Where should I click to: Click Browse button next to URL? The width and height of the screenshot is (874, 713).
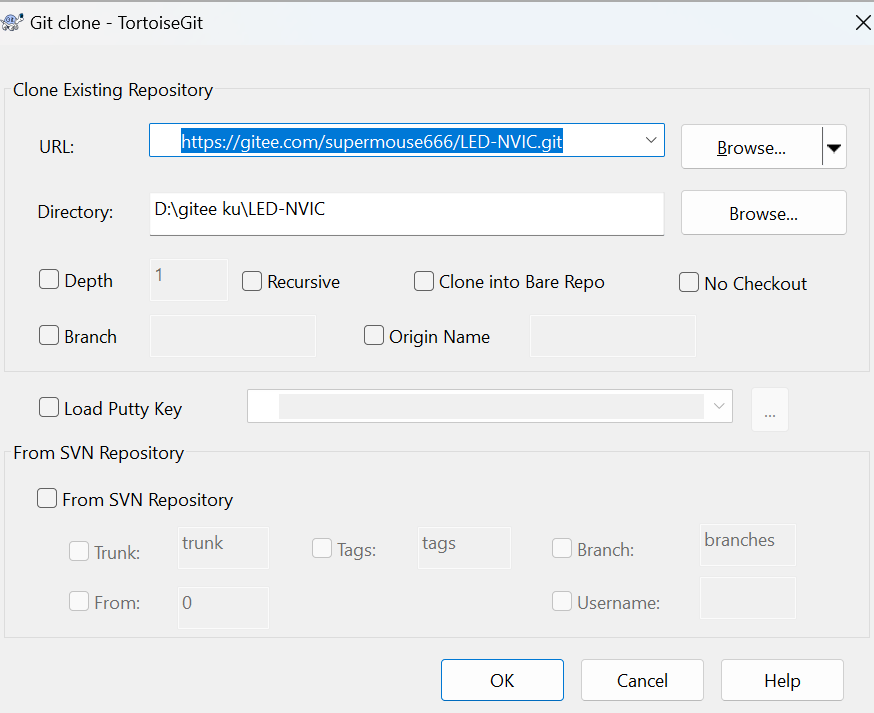tap(751, 147)
